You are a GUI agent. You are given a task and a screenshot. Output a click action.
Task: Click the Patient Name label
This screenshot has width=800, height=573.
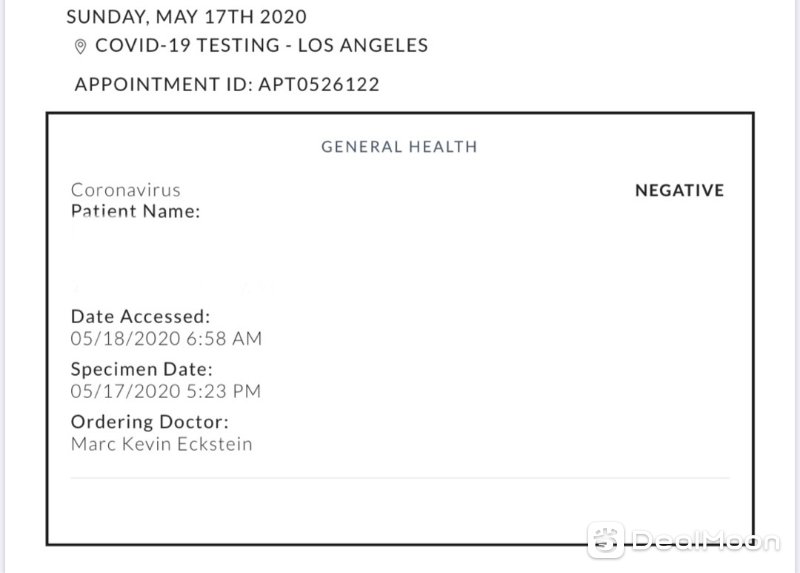pyautogui.click(x=135, y=211)
